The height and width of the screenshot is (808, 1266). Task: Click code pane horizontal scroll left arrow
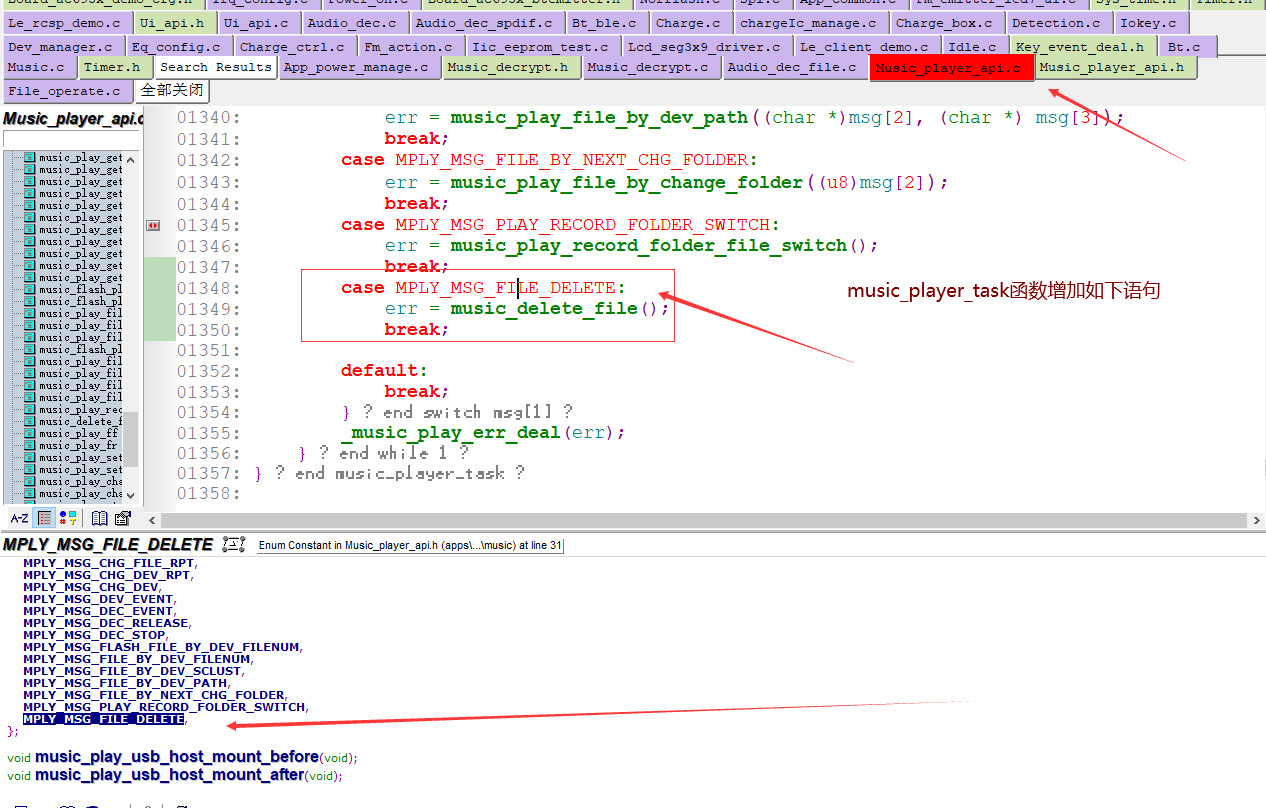(153, 521)
